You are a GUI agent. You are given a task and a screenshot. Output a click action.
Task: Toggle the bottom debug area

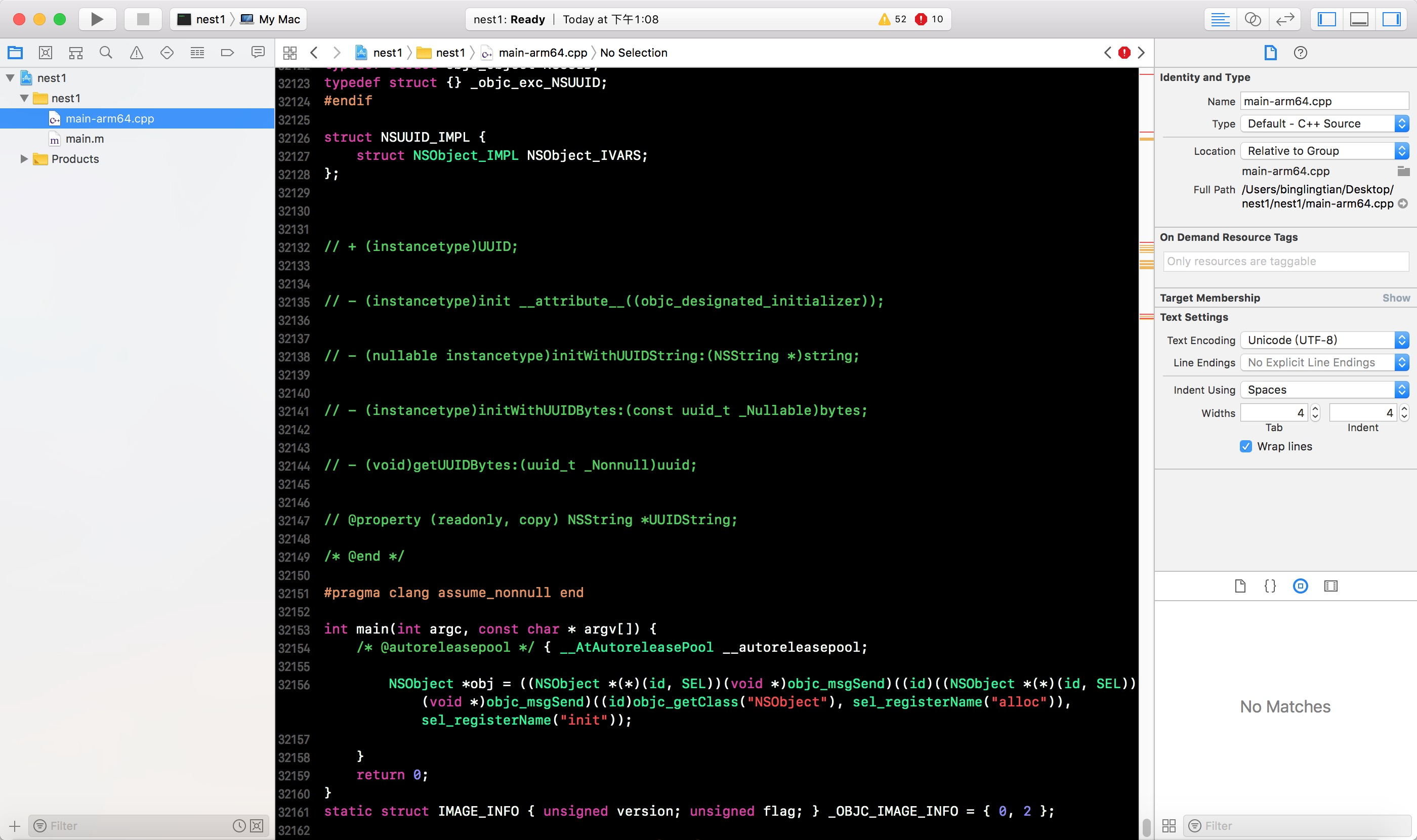(x=1359, y=19)
